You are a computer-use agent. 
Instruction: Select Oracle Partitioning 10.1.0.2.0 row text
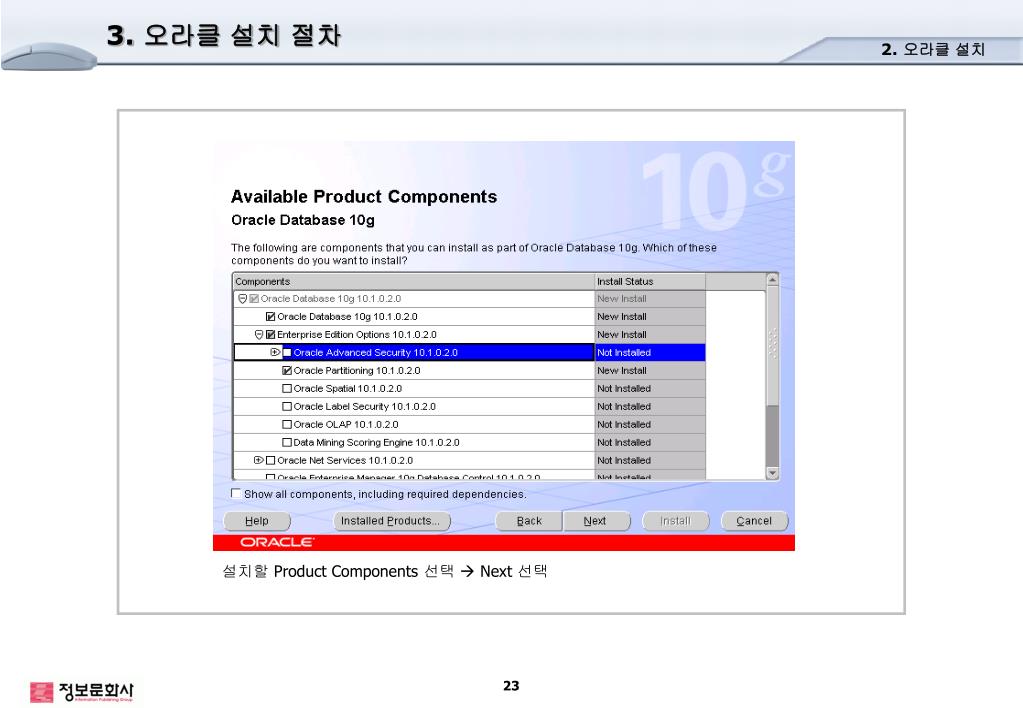357,371
